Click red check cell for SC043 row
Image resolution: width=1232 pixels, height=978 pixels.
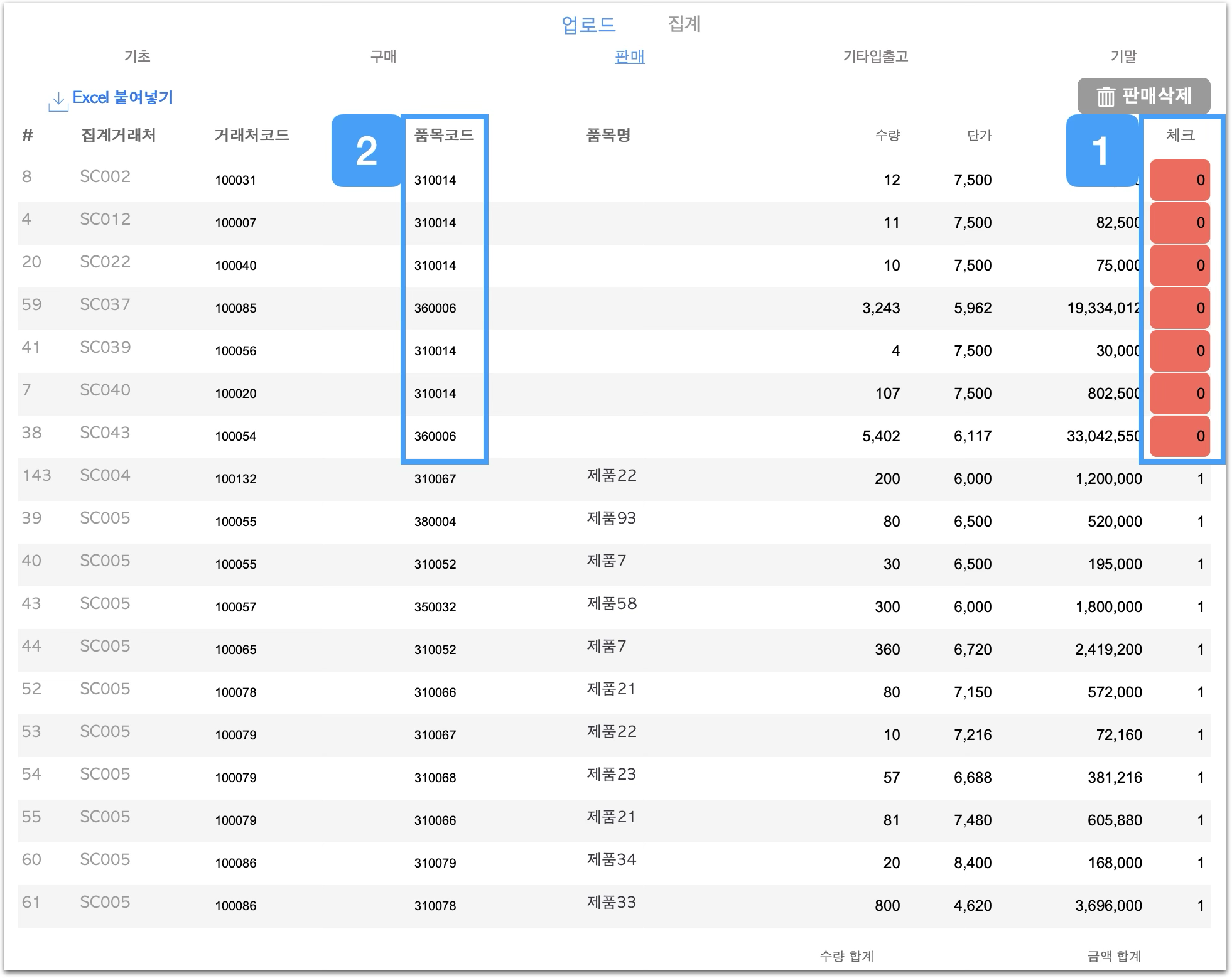(x=1180, y=436)
